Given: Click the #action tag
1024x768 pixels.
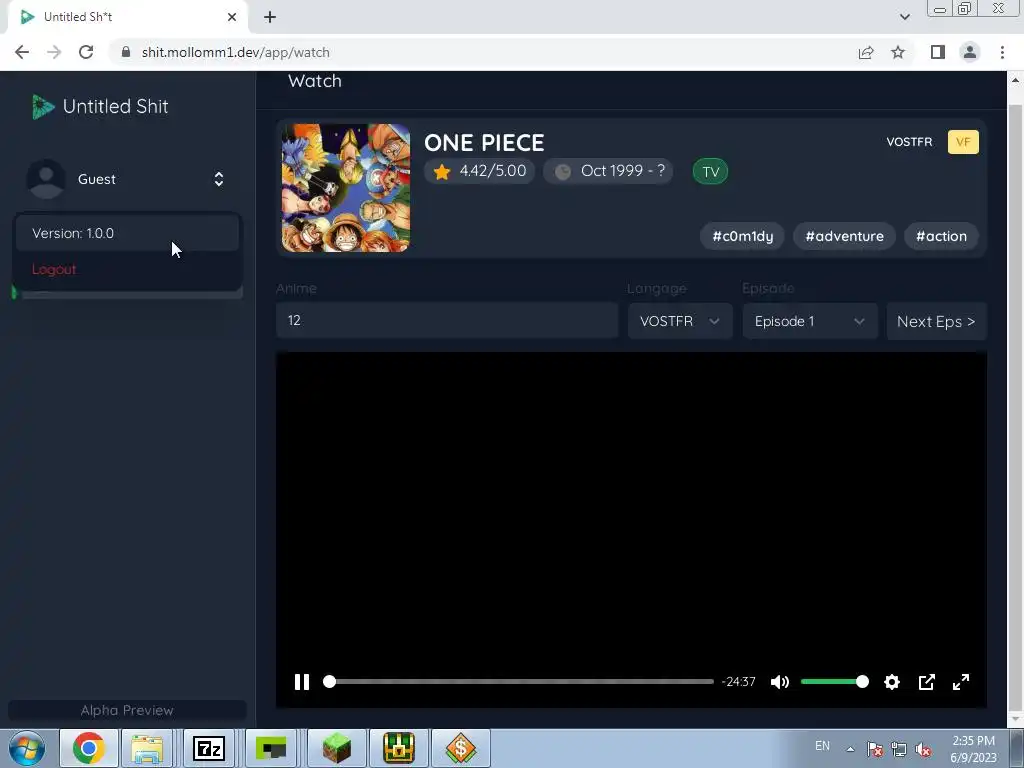Looking at the screenshot, I should (941, 236).
